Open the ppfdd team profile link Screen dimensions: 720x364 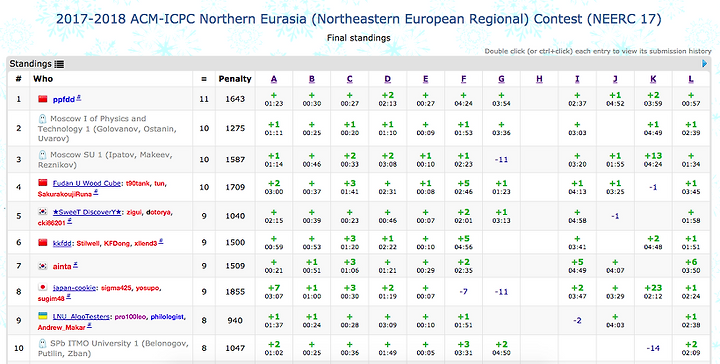coord(64,100)
